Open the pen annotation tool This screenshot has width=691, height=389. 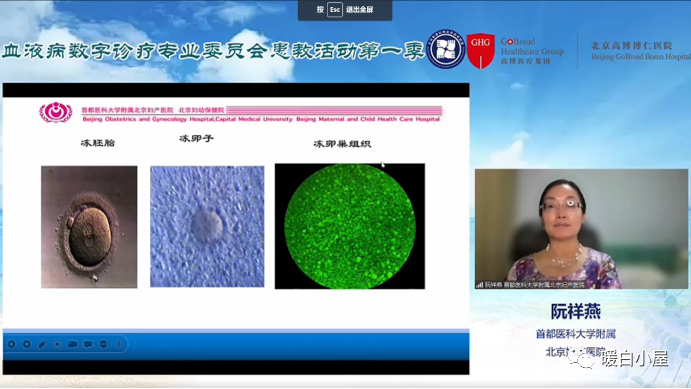click(x=42, y=344)
